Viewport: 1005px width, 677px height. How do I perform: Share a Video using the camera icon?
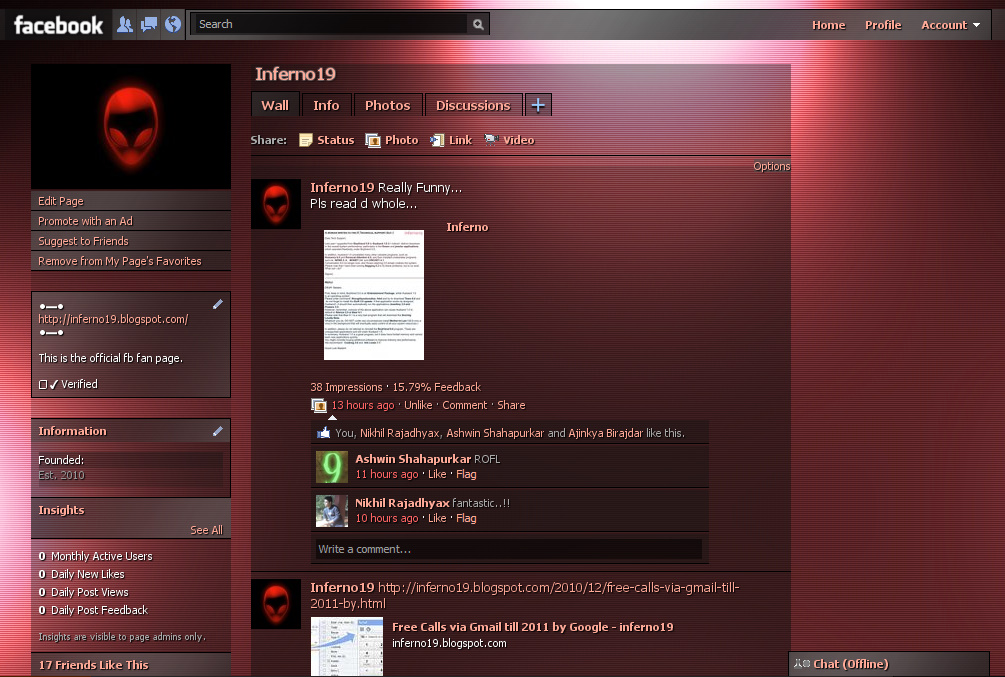493,140
